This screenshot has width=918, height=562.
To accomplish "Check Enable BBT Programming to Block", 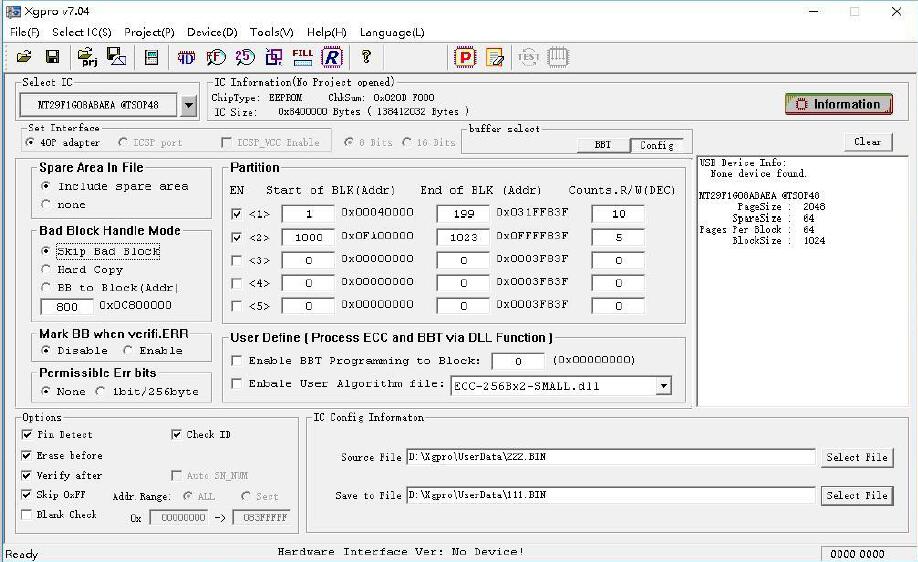I will pos(237,361).
